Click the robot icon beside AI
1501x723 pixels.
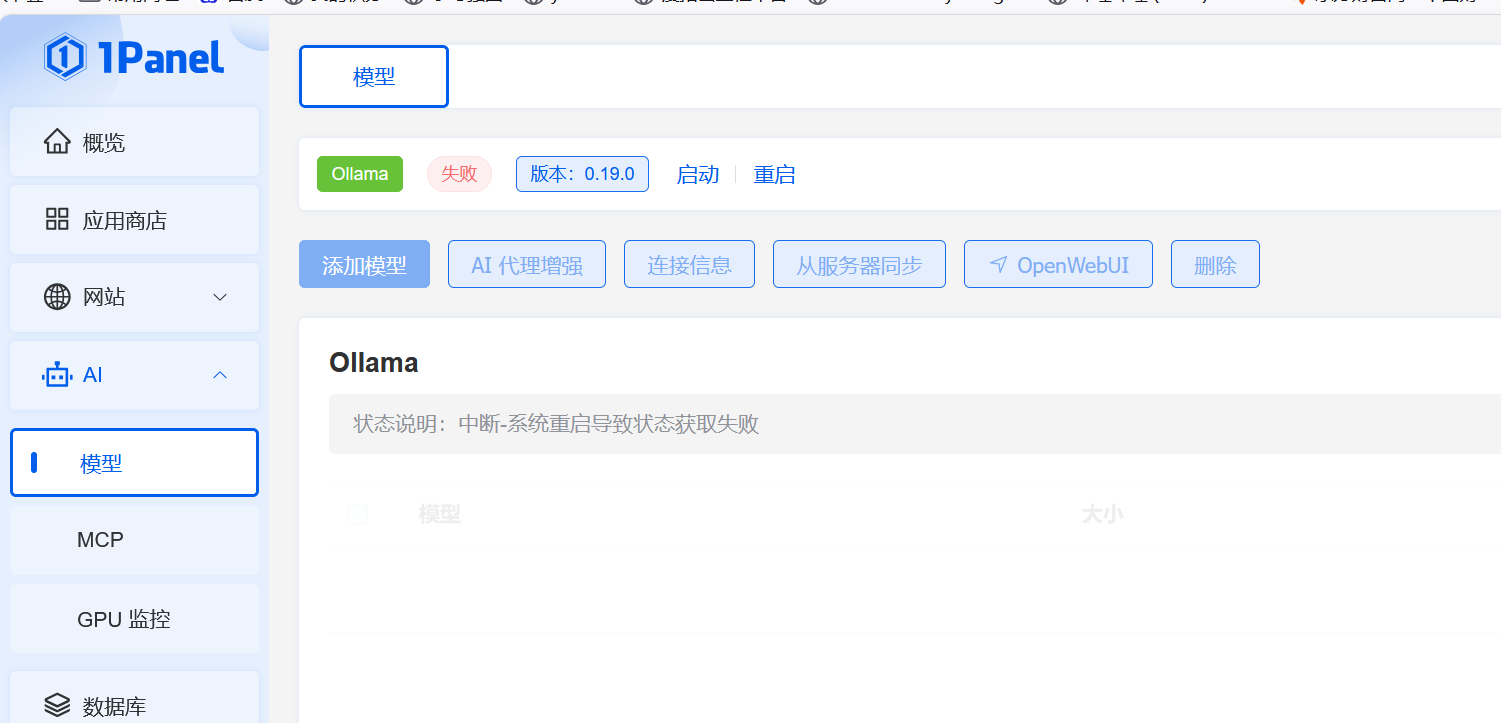tap(57, 375)
